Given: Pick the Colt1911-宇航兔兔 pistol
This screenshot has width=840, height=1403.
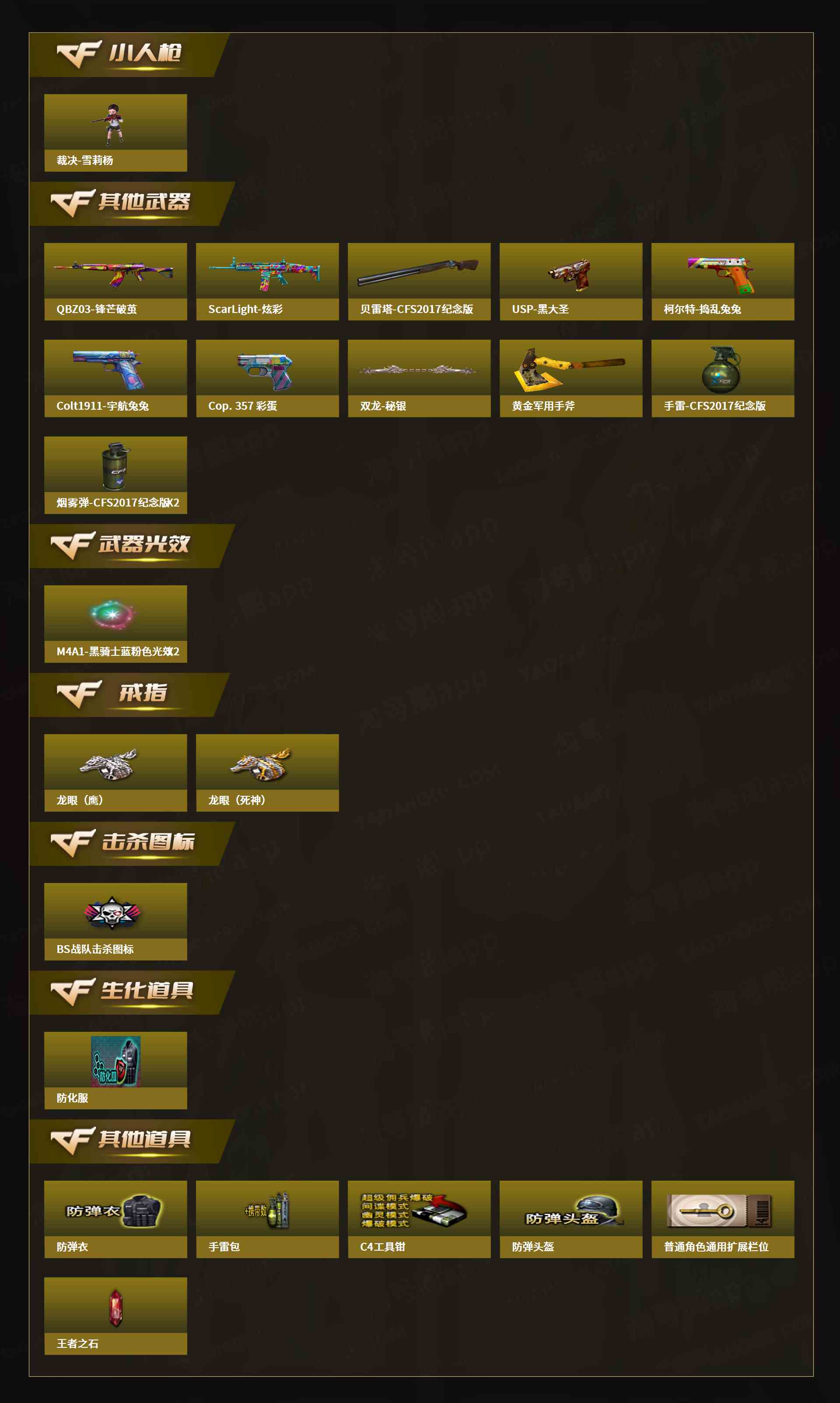Looking at the screenshot, I should coord(115,378).
